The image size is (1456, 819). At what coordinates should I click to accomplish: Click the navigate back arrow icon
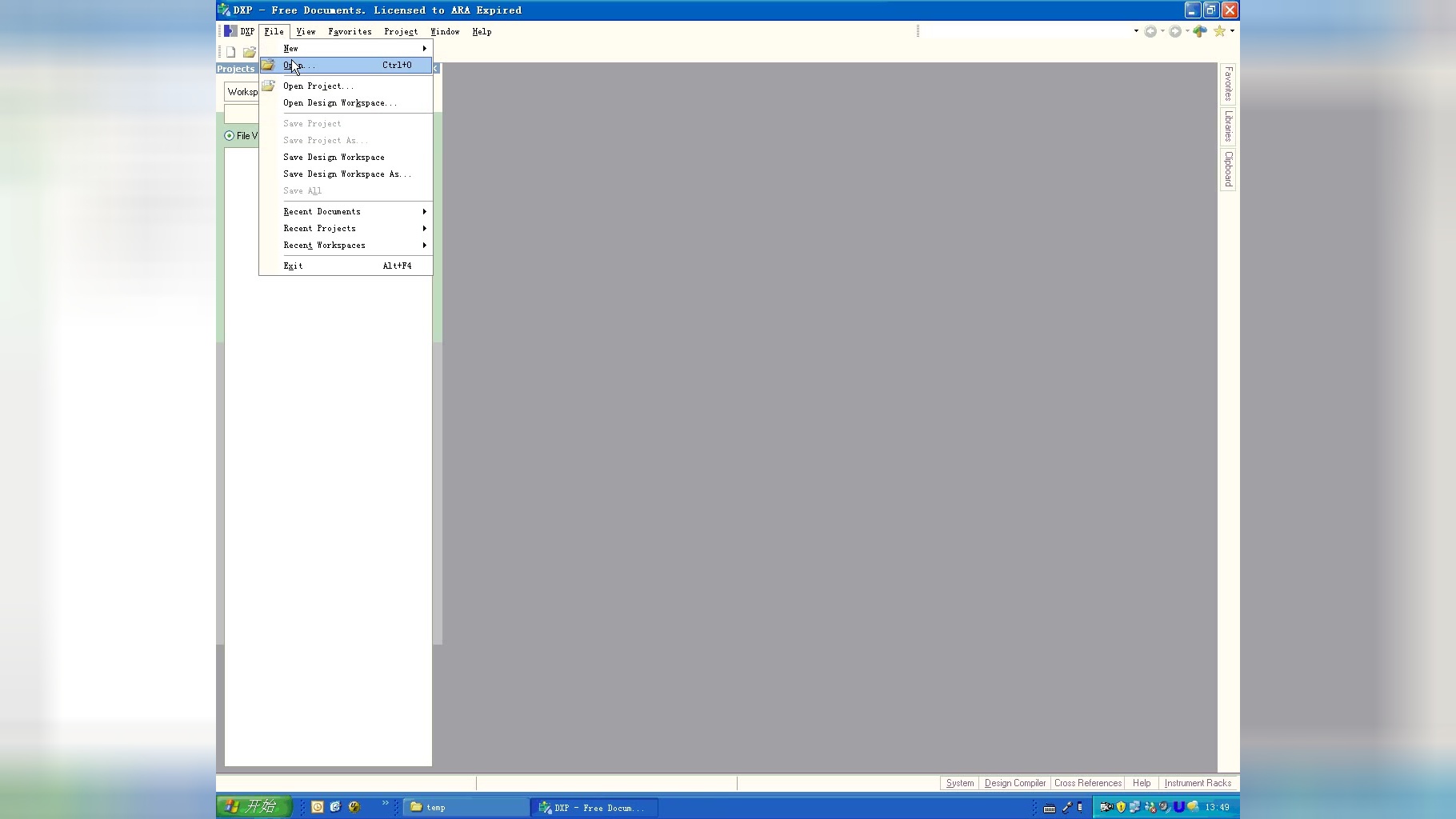click(1150, 31)
